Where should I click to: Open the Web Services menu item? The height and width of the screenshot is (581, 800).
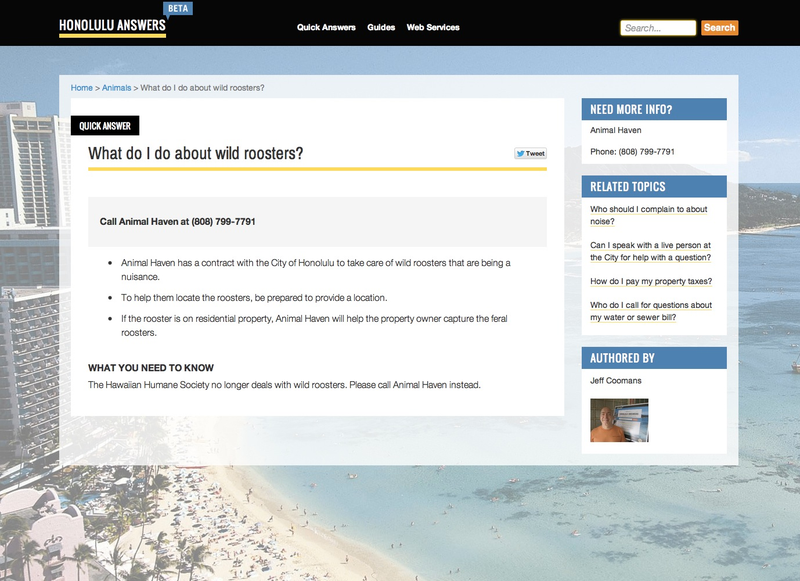(433, 28)
